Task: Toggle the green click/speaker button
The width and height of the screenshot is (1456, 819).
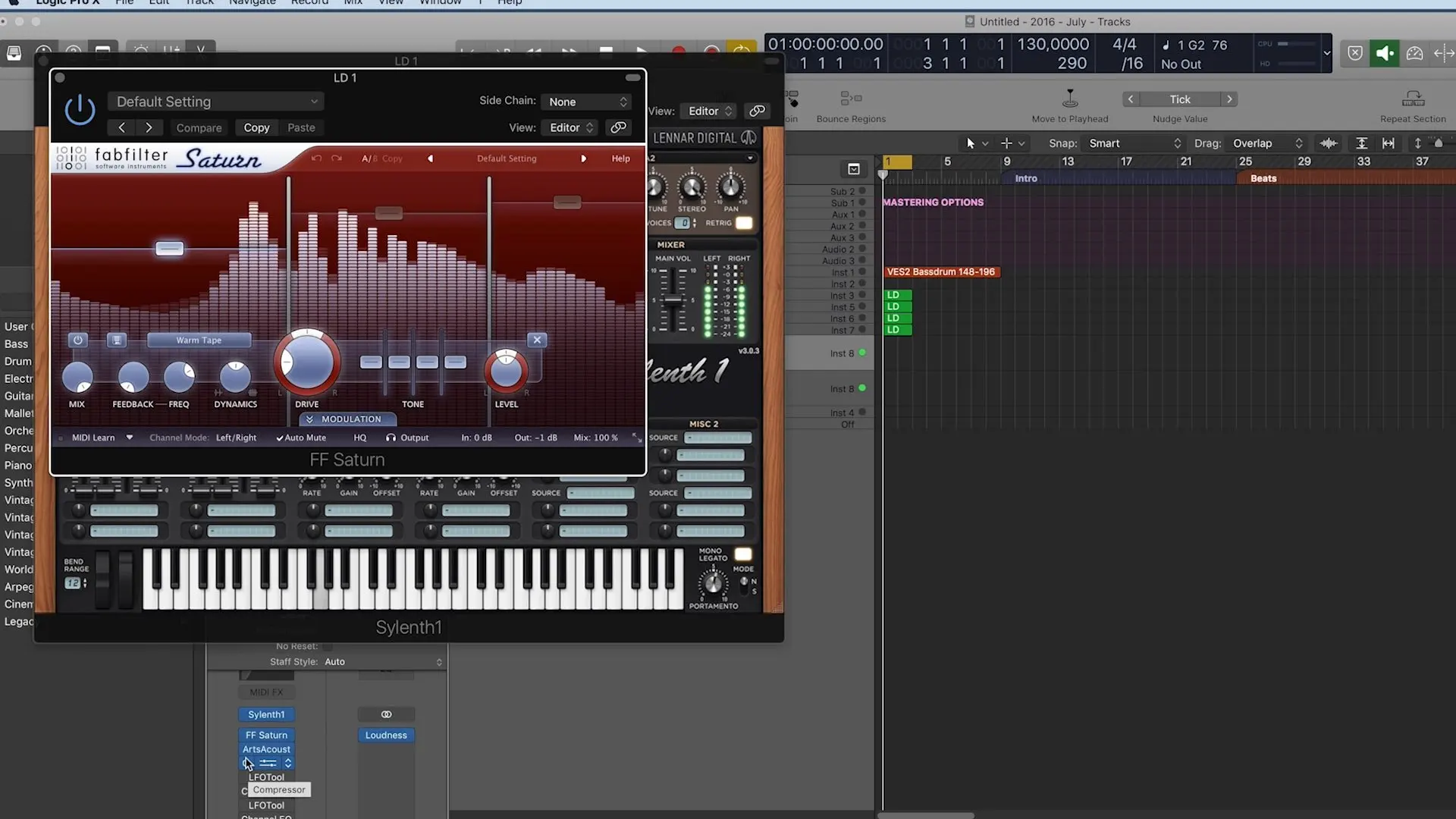Action: [x=1385, y=53]
